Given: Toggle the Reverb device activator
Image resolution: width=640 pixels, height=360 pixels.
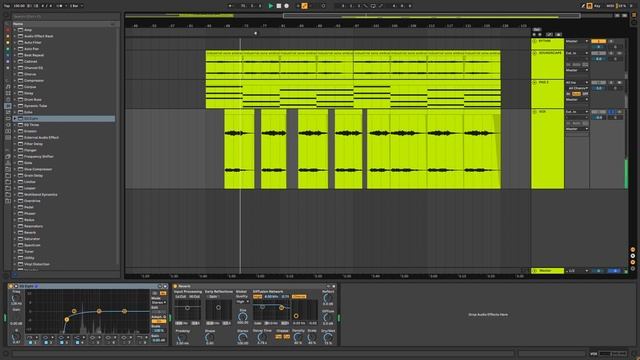Looking at the screenshot, I should pyautogui.click(x=176, y=287).
